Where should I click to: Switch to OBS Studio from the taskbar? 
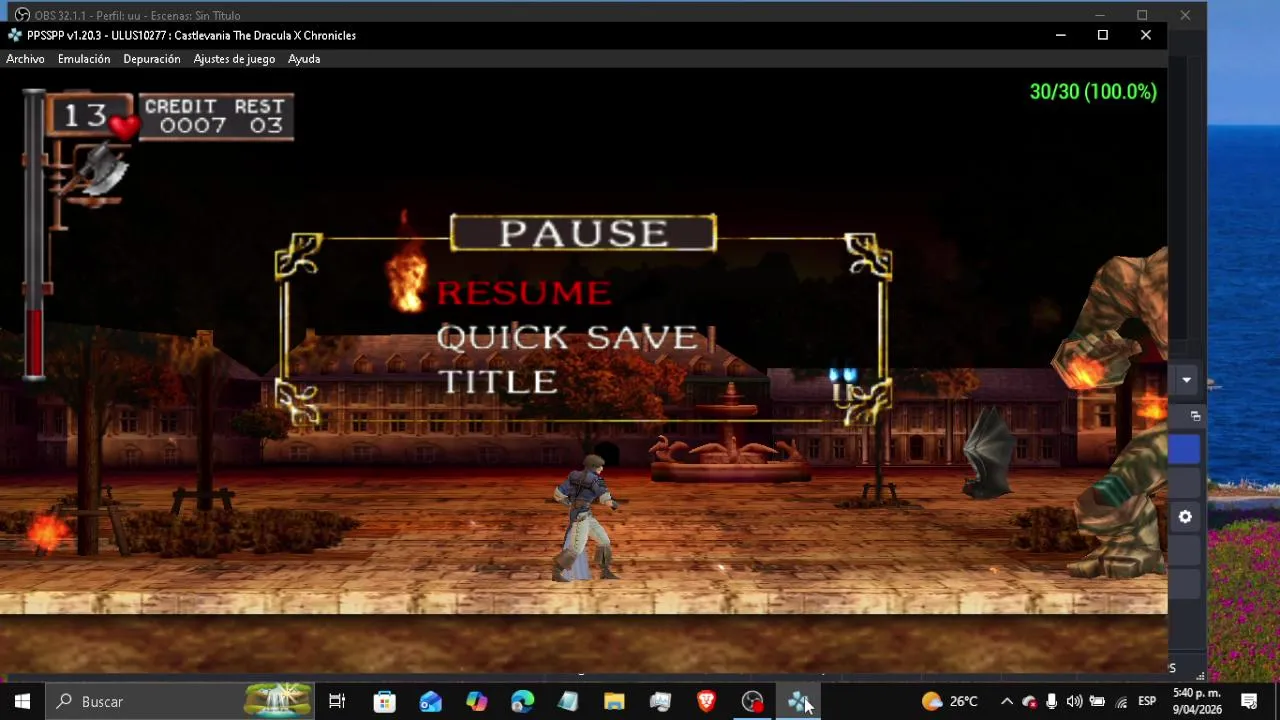(752, 701)
